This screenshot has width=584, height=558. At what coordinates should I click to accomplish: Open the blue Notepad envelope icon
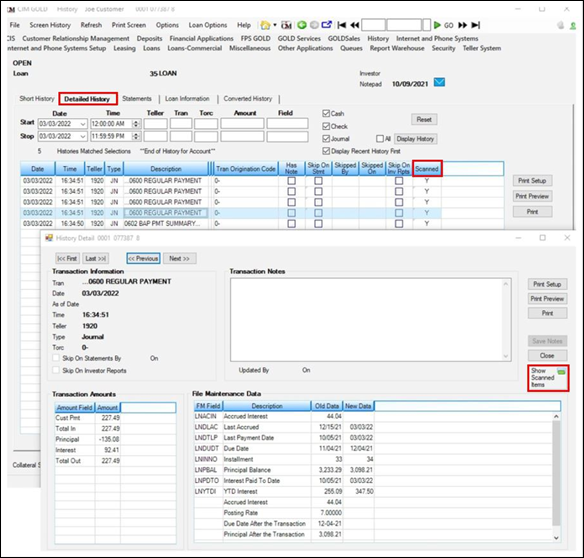point(439,82)
